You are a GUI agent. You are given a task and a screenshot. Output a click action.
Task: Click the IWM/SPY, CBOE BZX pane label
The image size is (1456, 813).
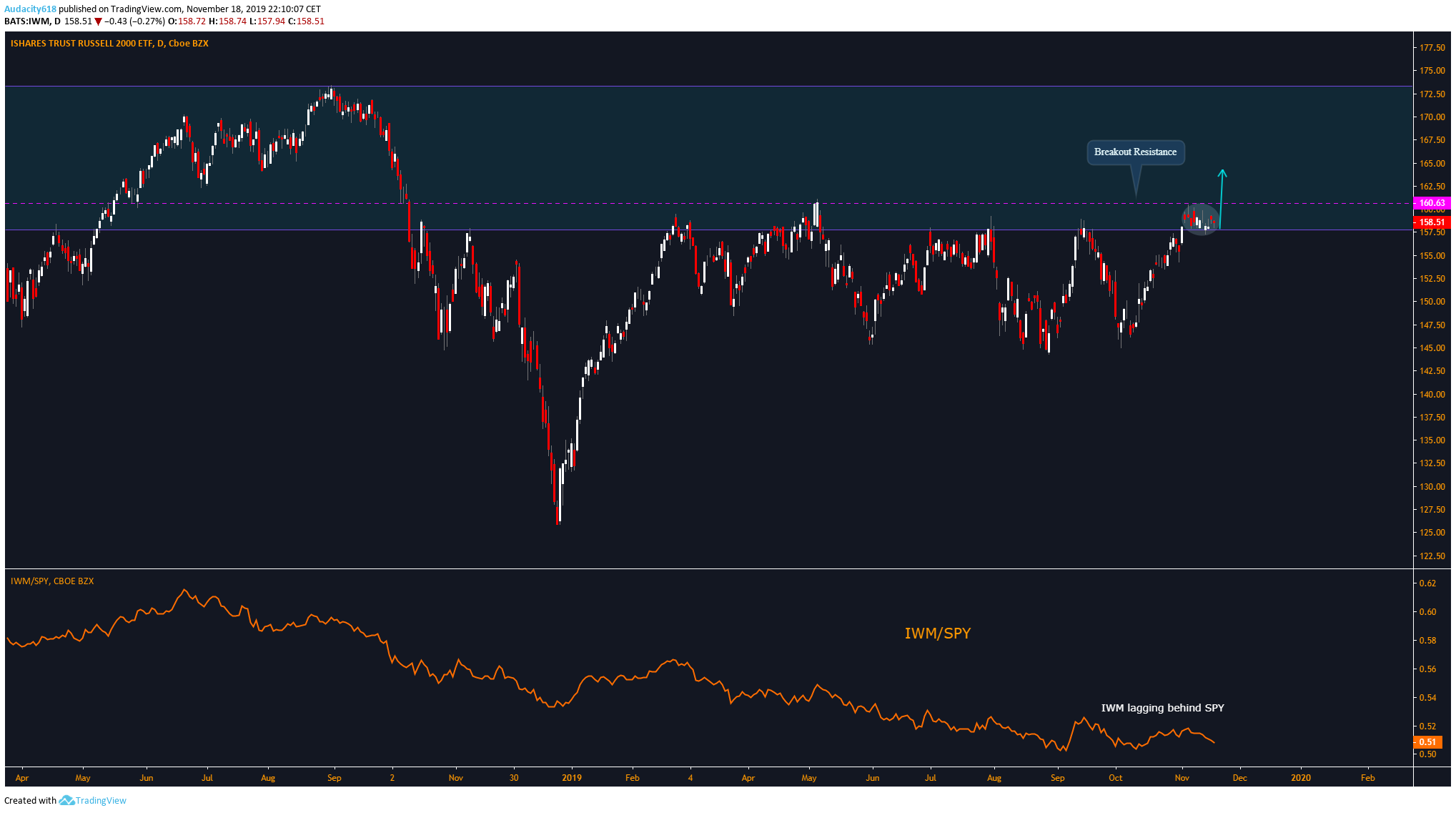pos(52,581)
